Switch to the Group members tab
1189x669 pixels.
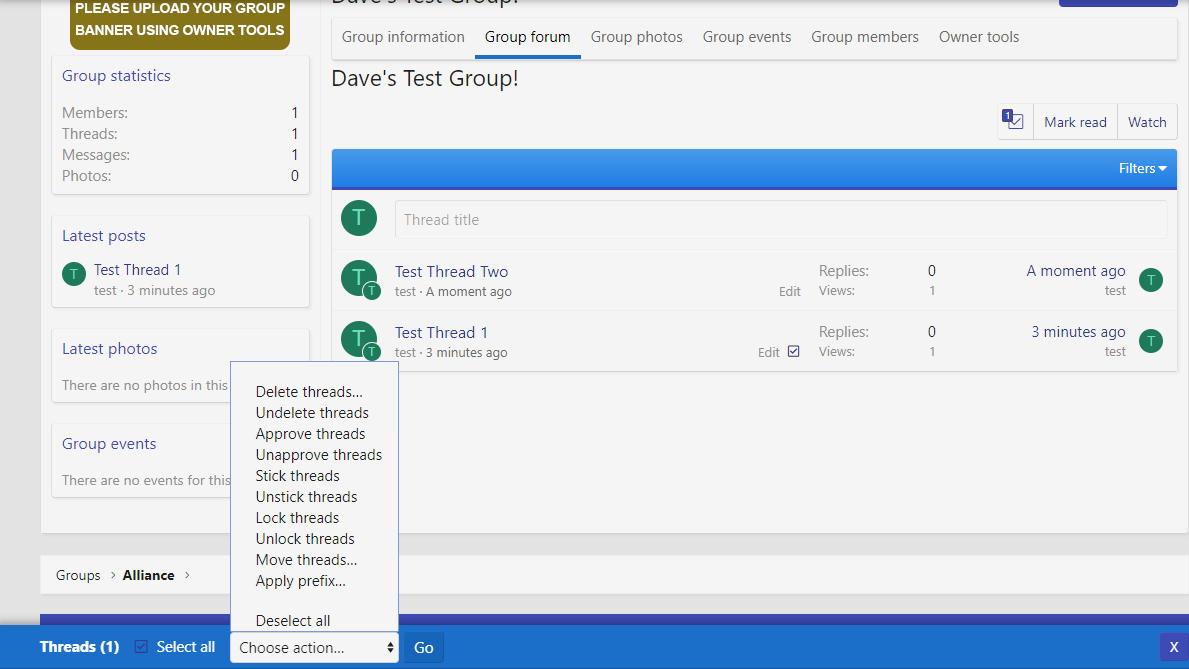click(x=864, y=37)
